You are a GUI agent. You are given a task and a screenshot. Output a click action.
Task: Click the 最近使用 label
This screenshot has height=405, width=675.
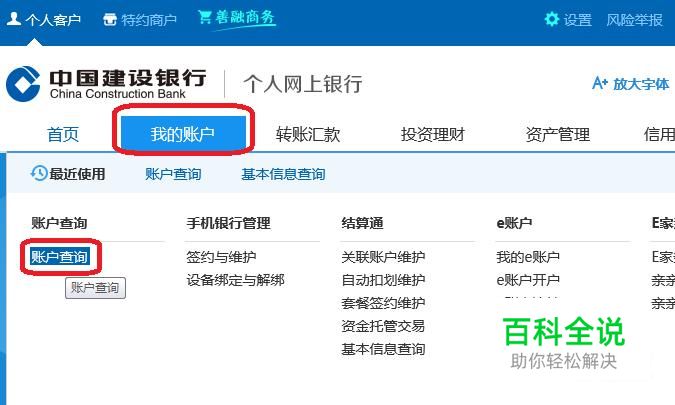77,174
